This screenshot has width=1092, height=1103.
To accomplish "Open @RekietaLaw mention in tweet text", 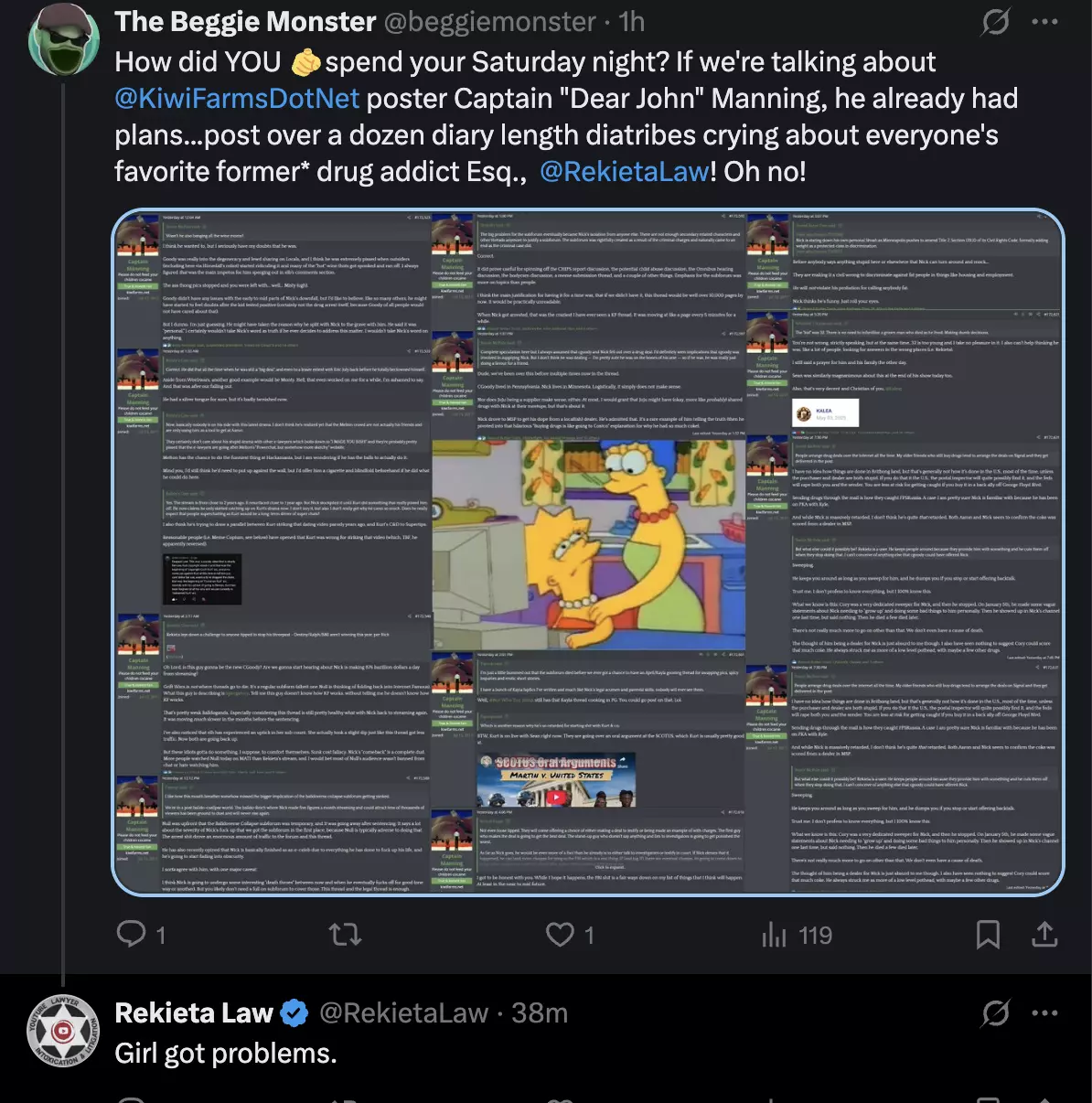I will pos(625,171).
